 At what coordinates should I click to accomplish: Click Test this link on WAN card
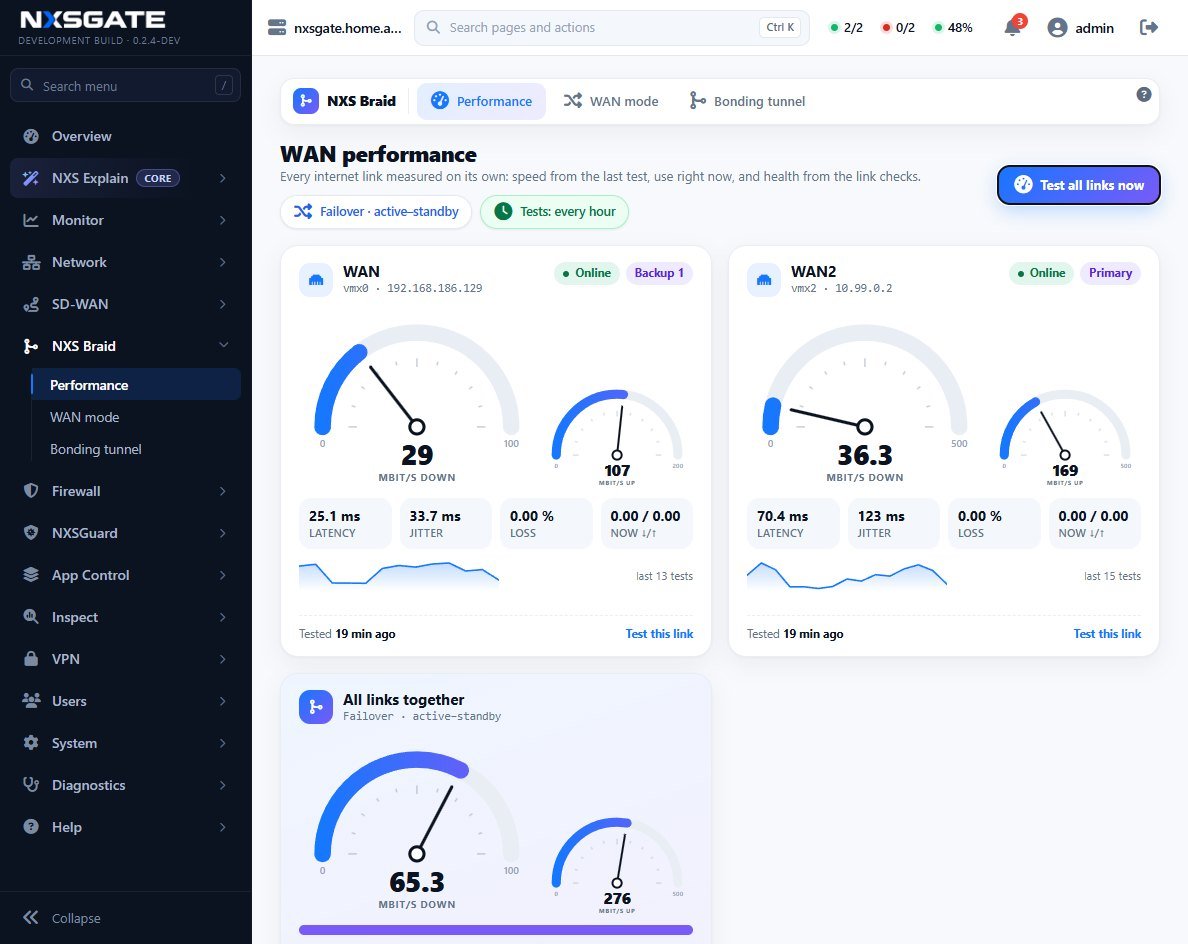pos(659,634)
